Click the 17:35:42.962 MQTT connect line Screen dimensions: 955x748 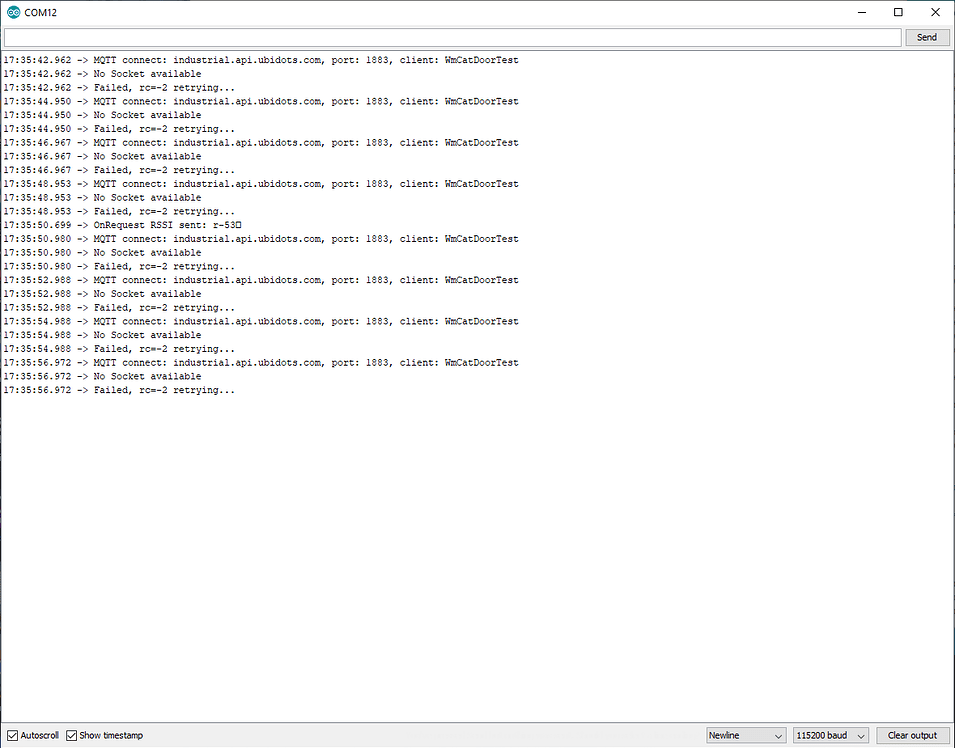(261, 60)
